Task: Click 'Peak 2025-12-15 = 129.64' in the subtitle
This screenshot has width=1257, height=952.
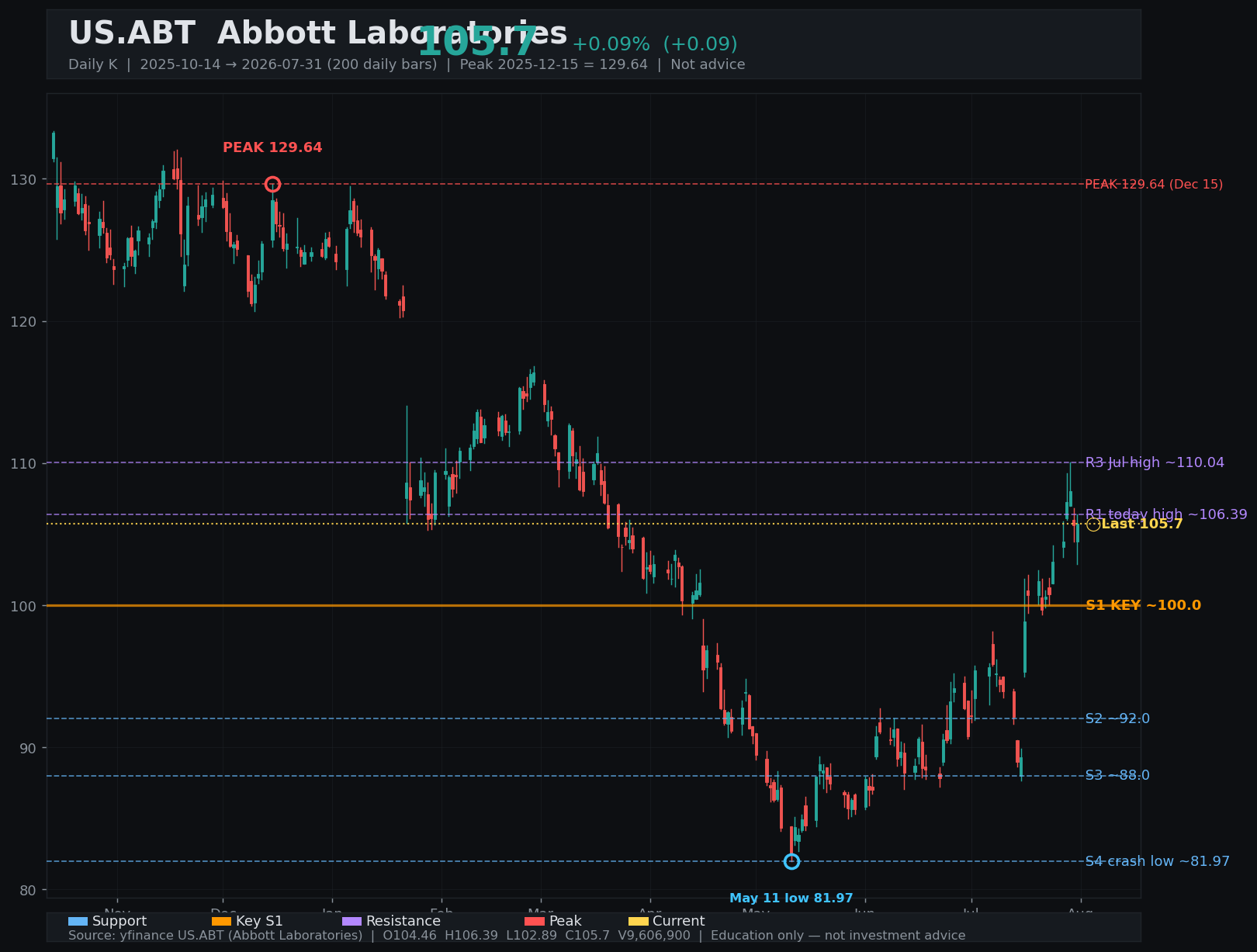Action: point(554,64)
